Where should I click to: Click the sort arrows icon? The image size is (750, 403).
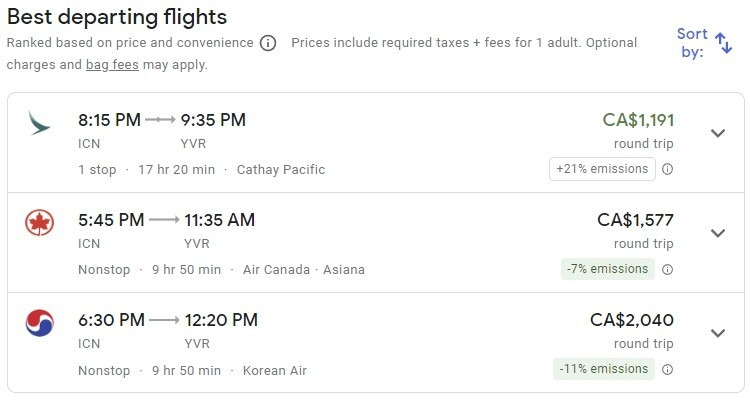point(723,43)
